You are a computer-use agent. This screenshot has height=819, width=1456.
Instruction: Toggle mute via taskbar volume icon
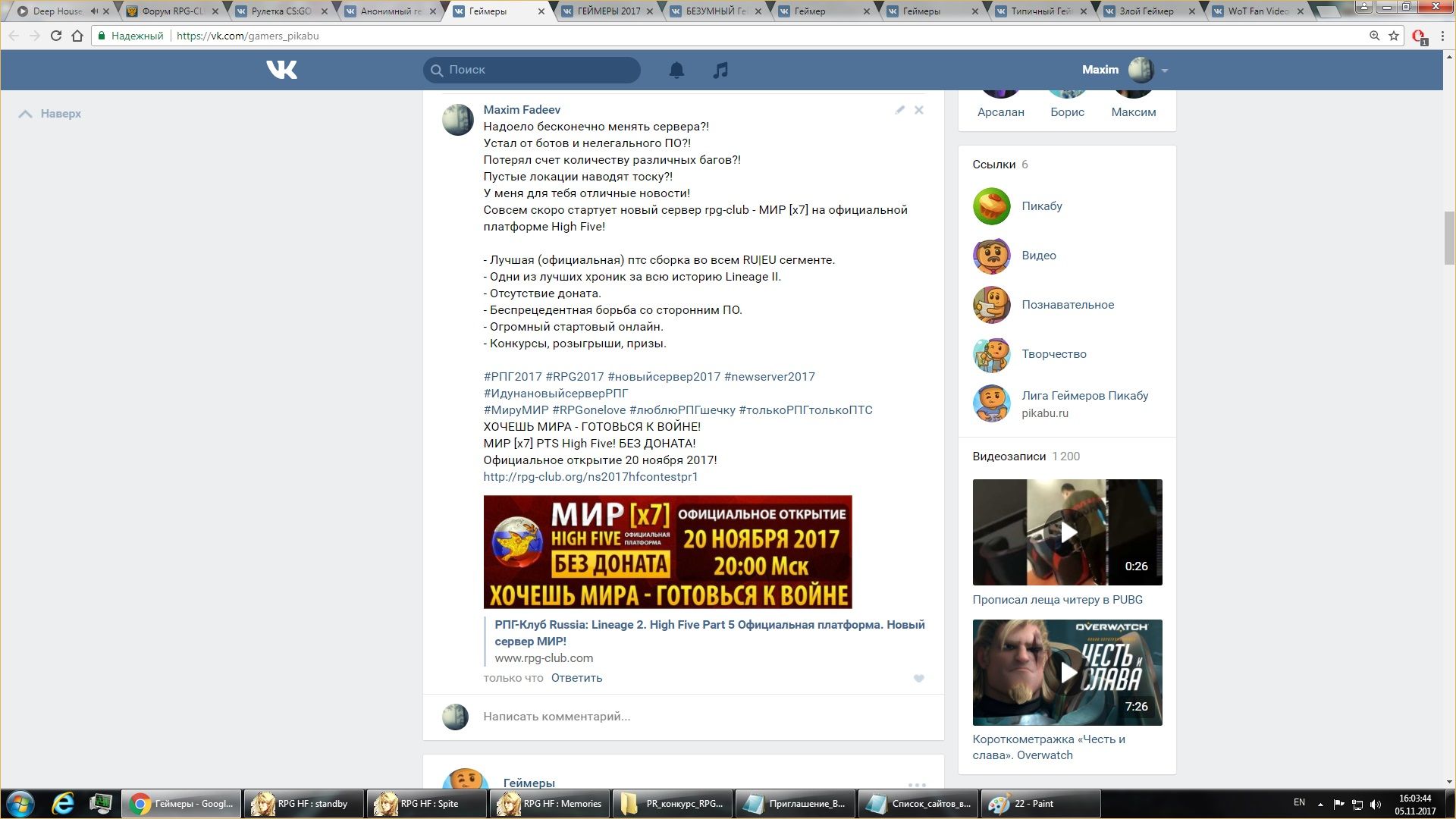tap(1376, 804)
